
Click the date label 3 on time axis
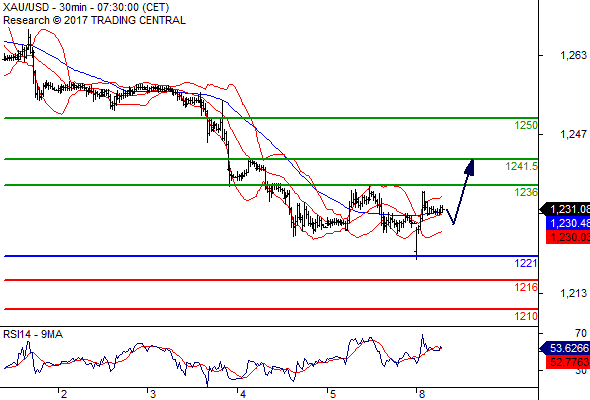click(x=152, y=394)
